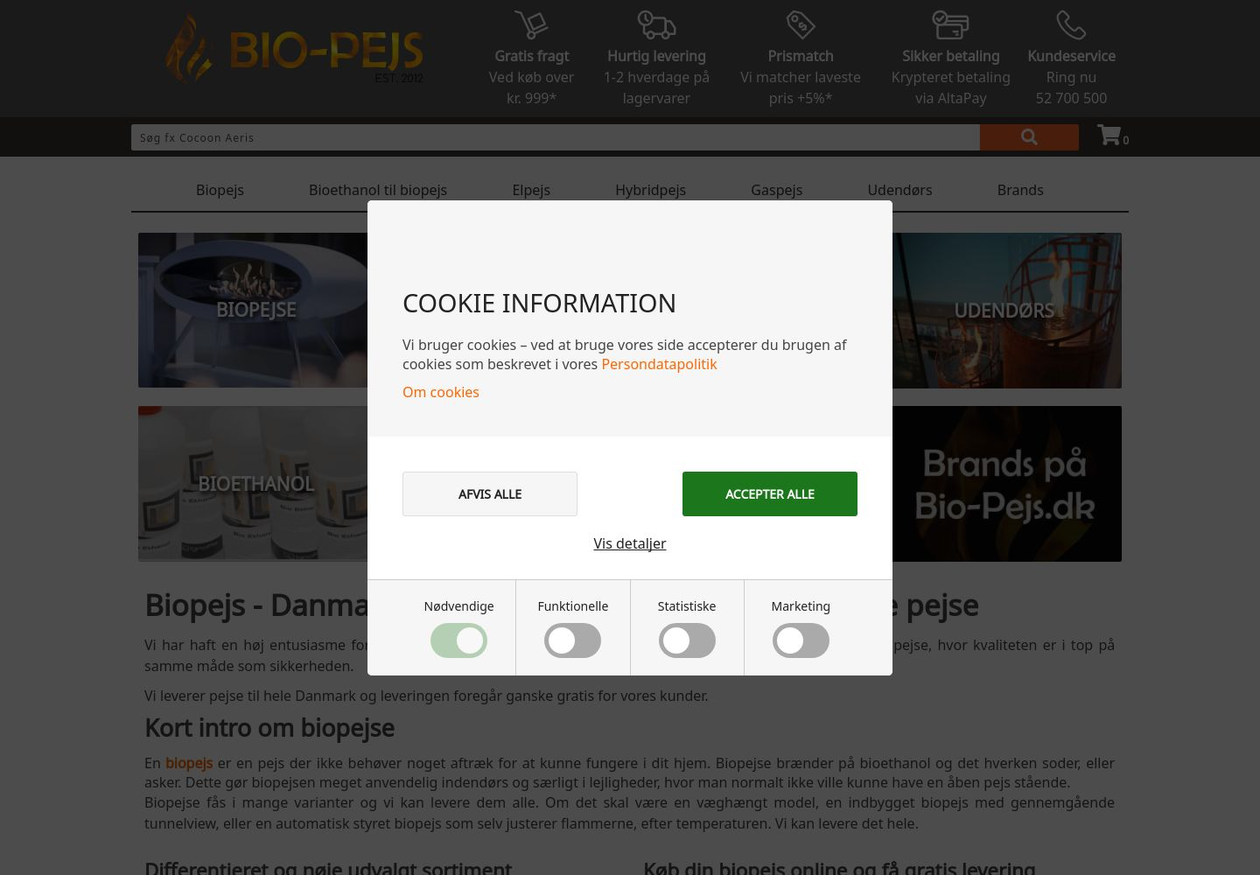Reject cookies with AFVIS ALLE
The width and height of the screenshot is (1260, 875).
coord(489,494)
